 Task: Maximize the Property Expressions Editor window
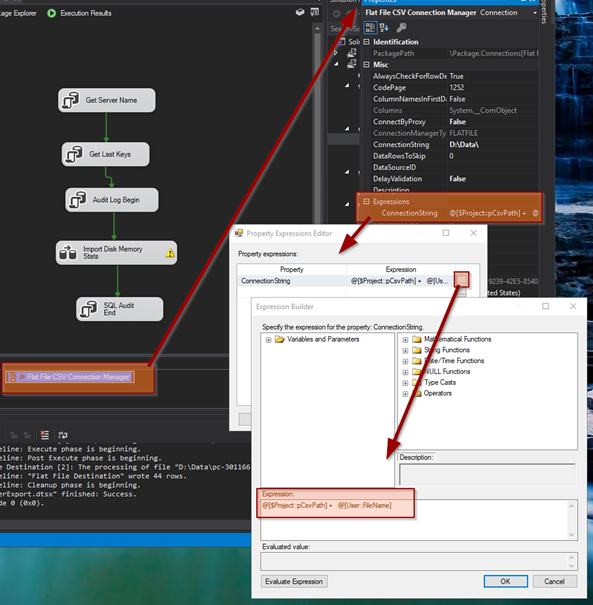pos(446,233)
